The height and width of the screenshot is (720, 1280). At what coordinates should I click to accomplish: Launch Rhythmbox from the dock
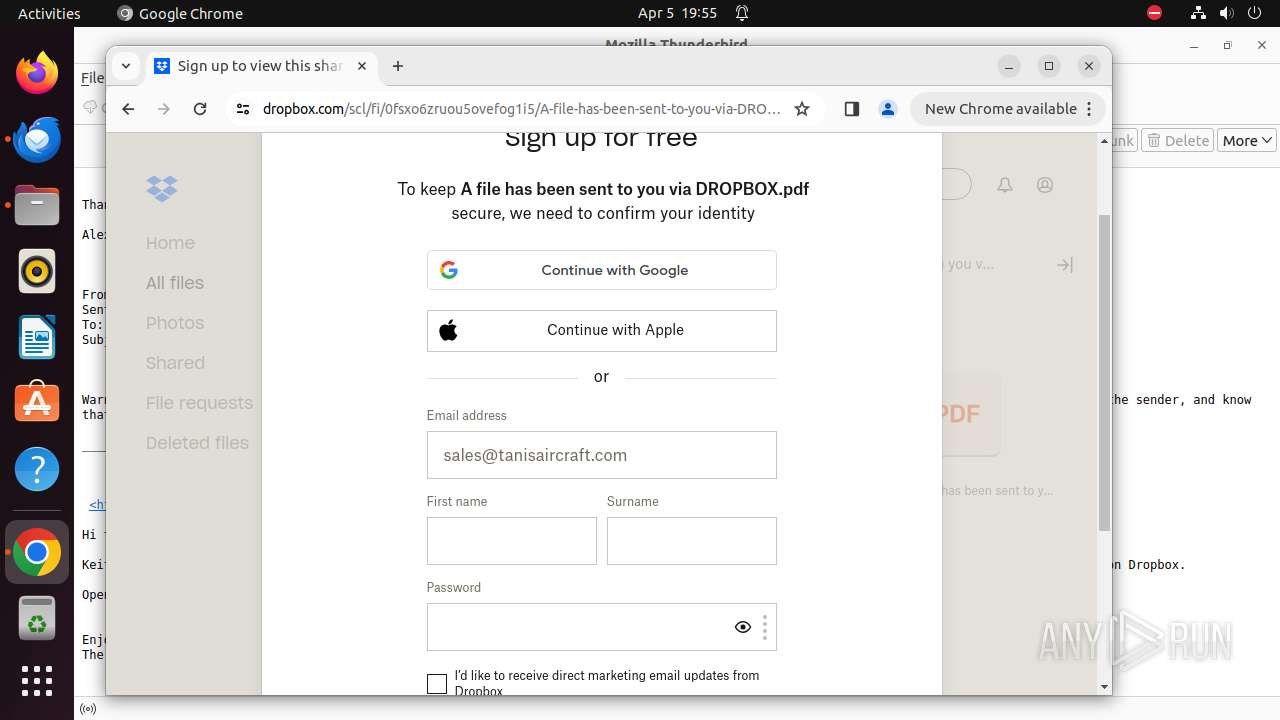click(37, 271)
